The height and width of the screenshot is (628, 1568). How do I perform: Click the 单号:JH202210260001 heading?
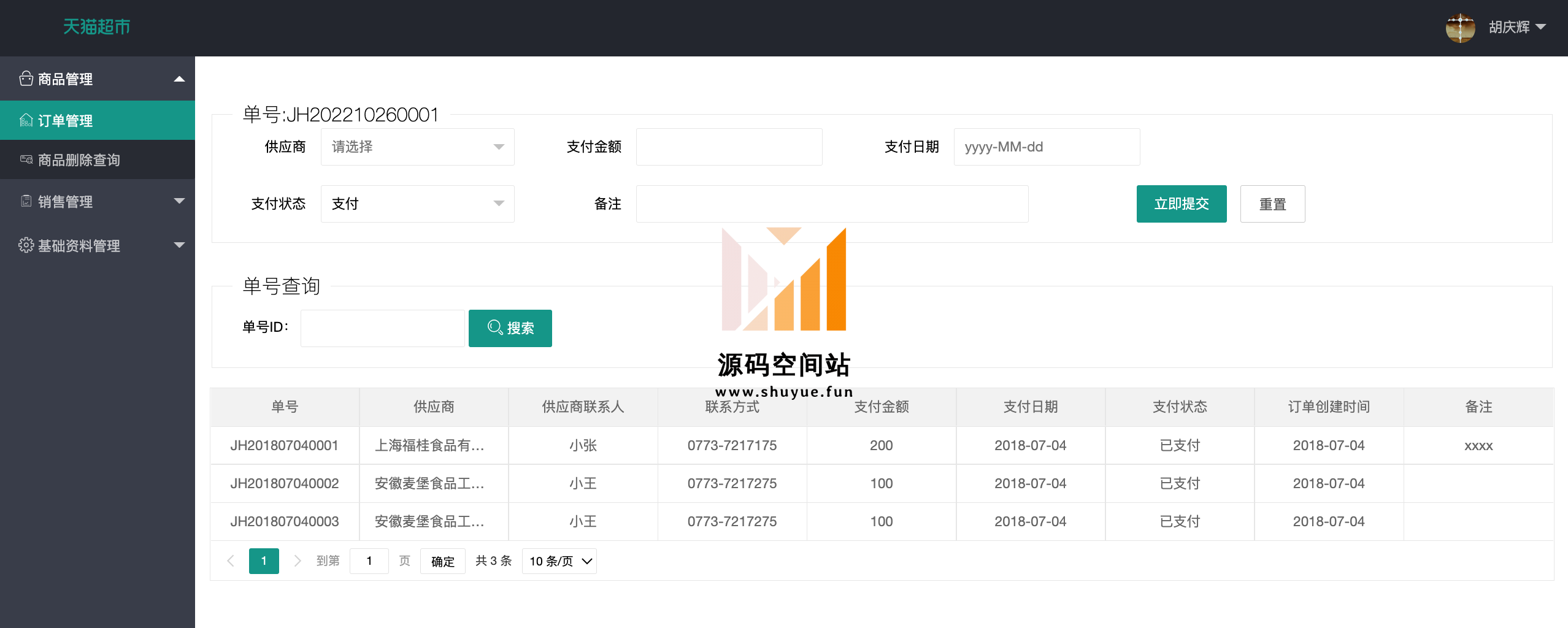[340, 115]
